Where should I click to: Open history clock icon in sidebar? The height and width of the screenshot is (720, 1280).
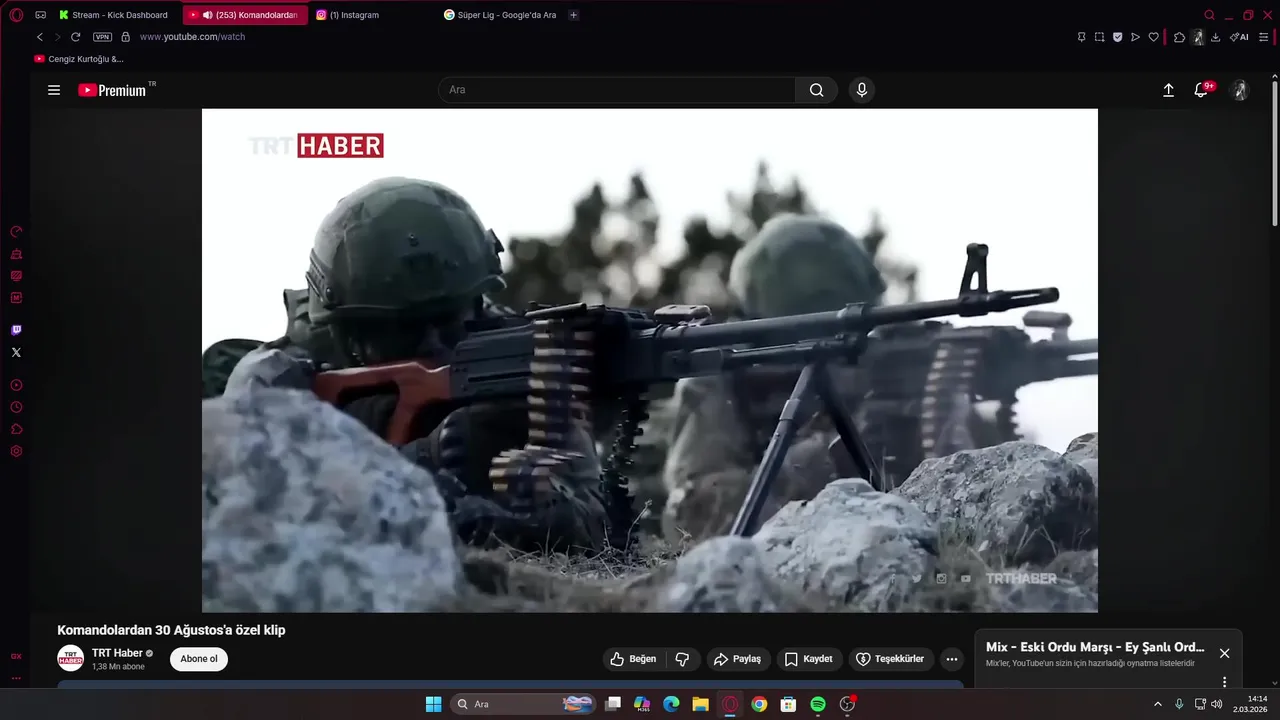point(16,407)
